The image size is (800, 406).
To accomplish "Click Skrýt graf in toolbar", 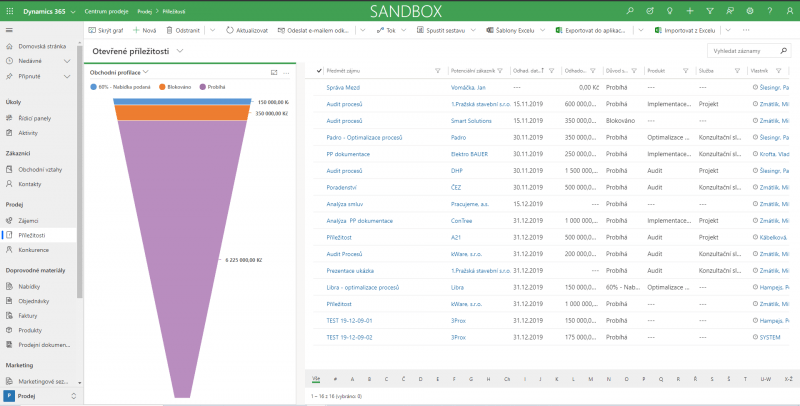I will [106, 30].
